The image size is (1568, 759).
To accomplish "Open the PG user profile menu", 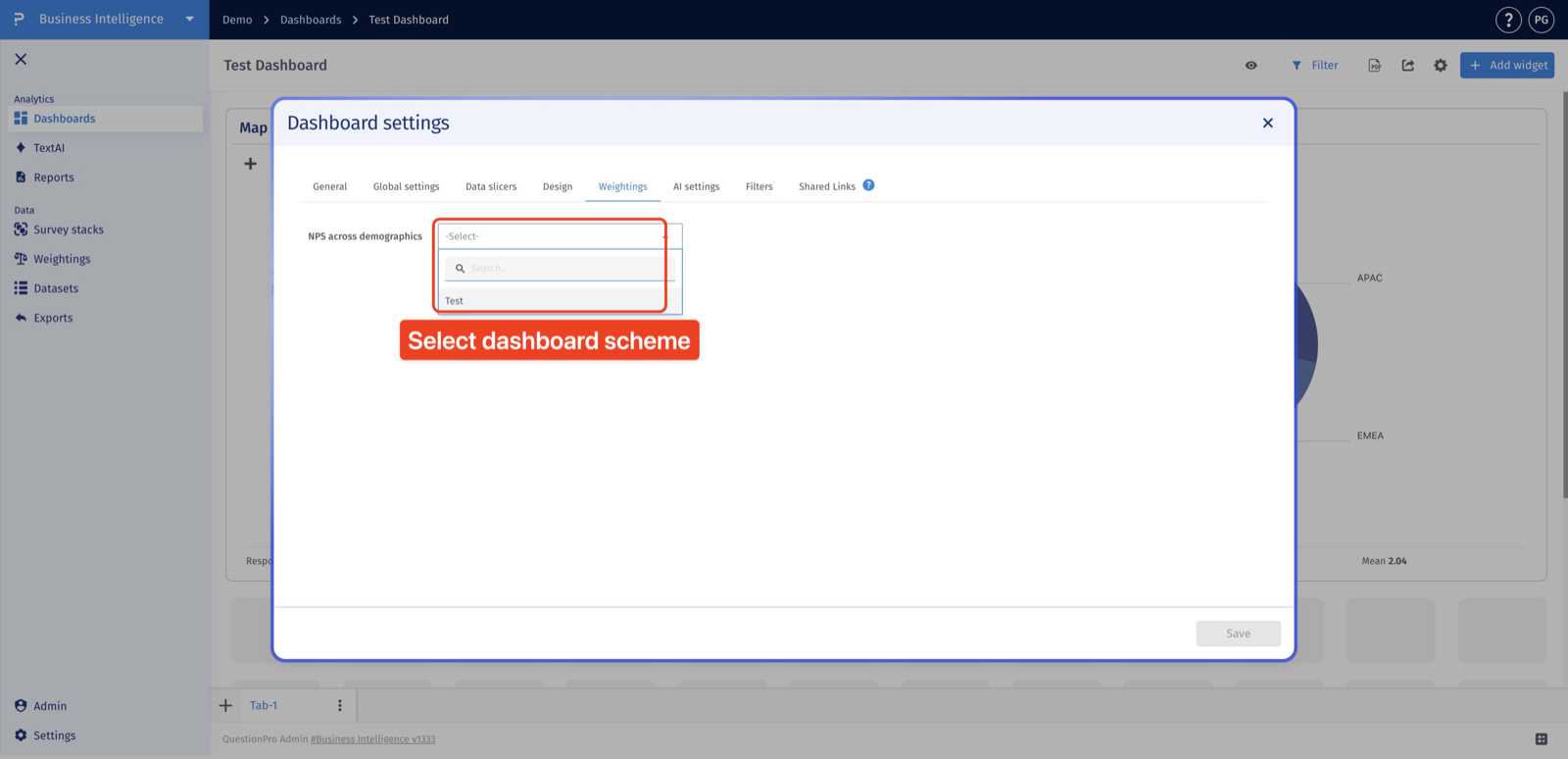I will 1542,20.
